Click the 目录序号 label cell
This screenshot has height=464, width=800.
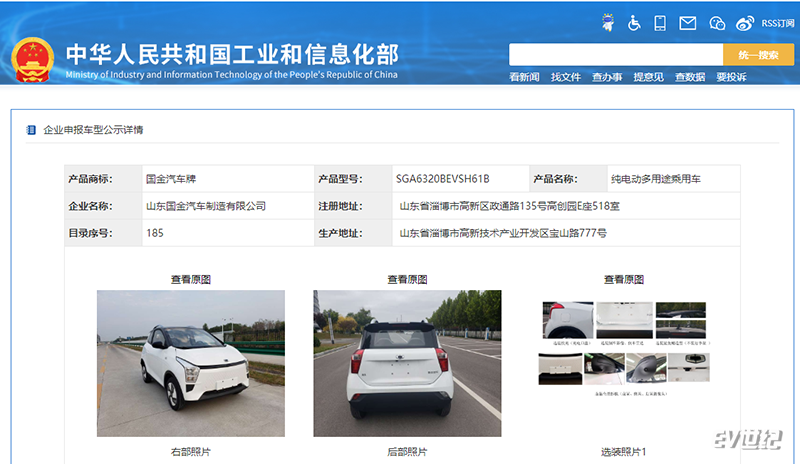coord(103,233)
